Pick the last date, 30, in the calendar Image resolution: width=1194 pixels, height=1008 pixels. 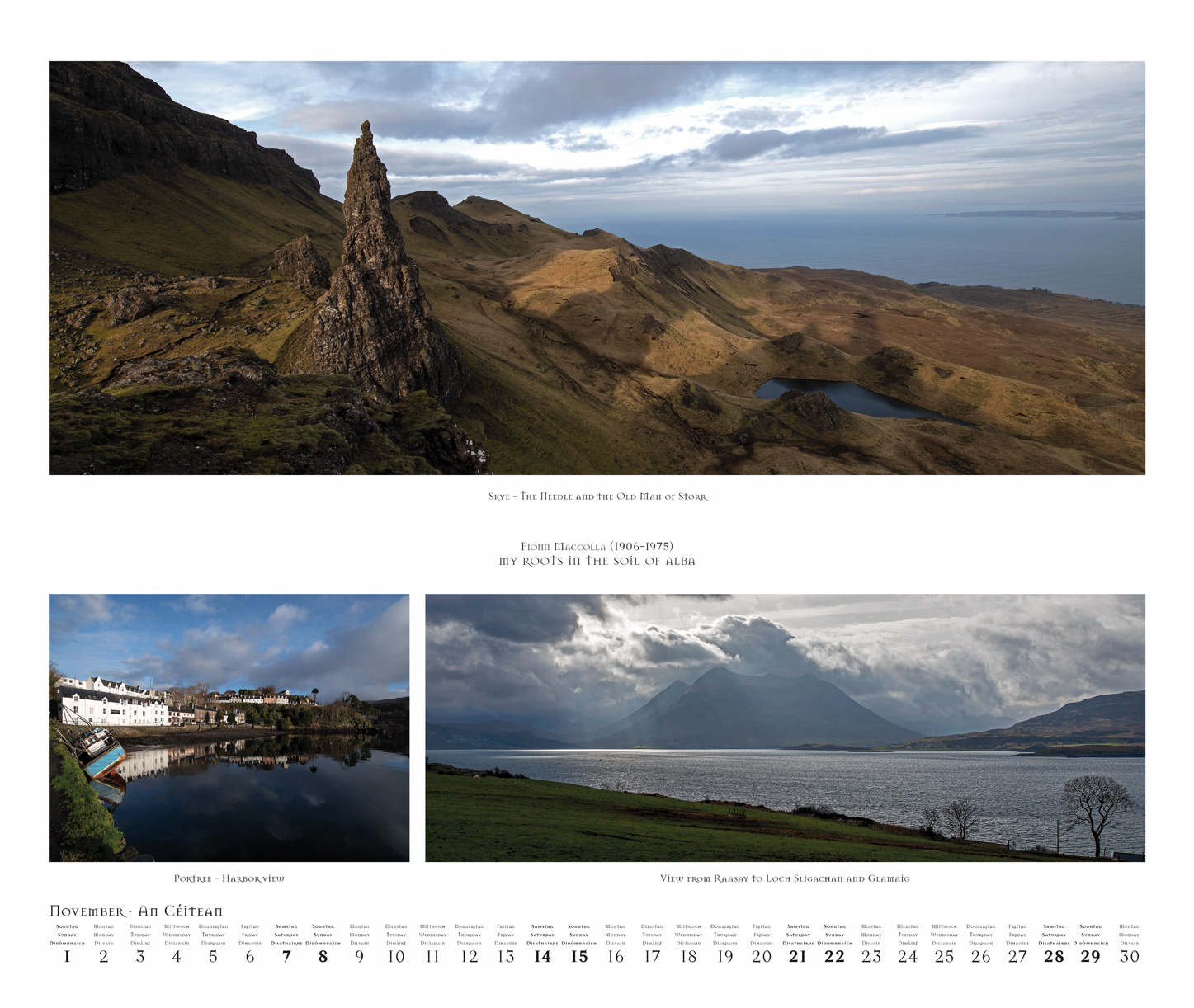pos(1129,957)
